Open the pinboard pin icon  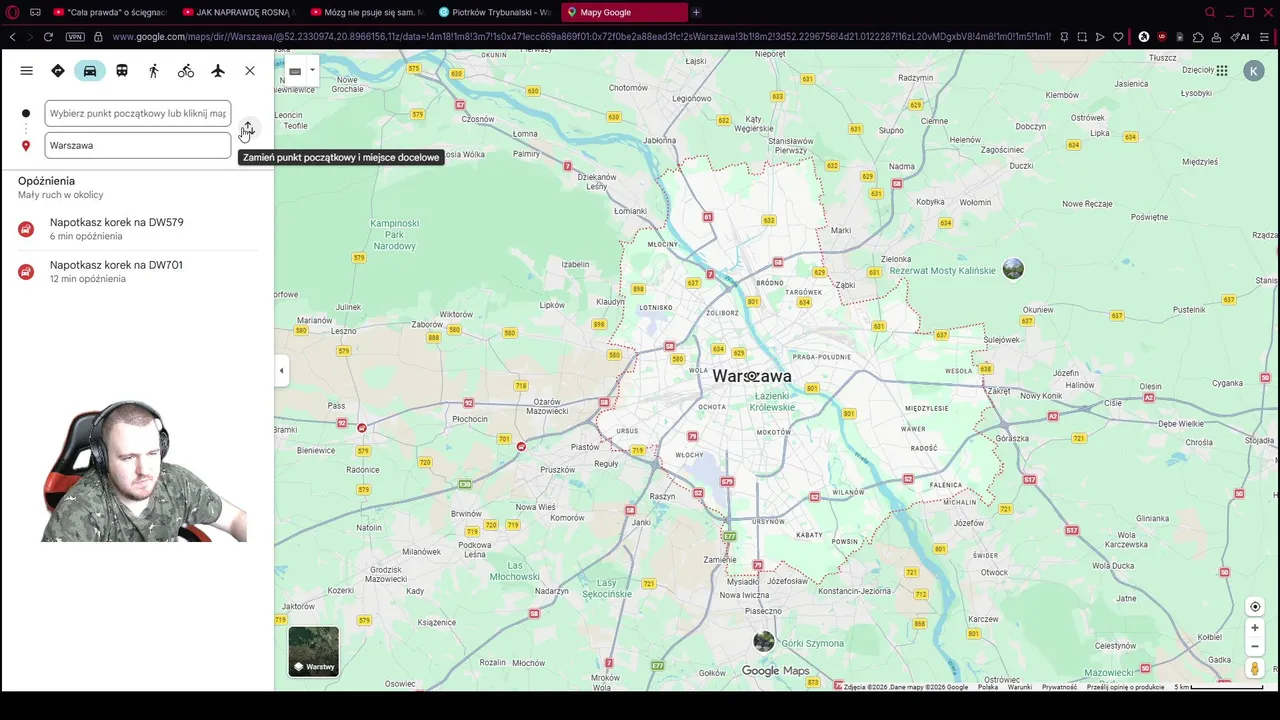tap(1064, 37)
